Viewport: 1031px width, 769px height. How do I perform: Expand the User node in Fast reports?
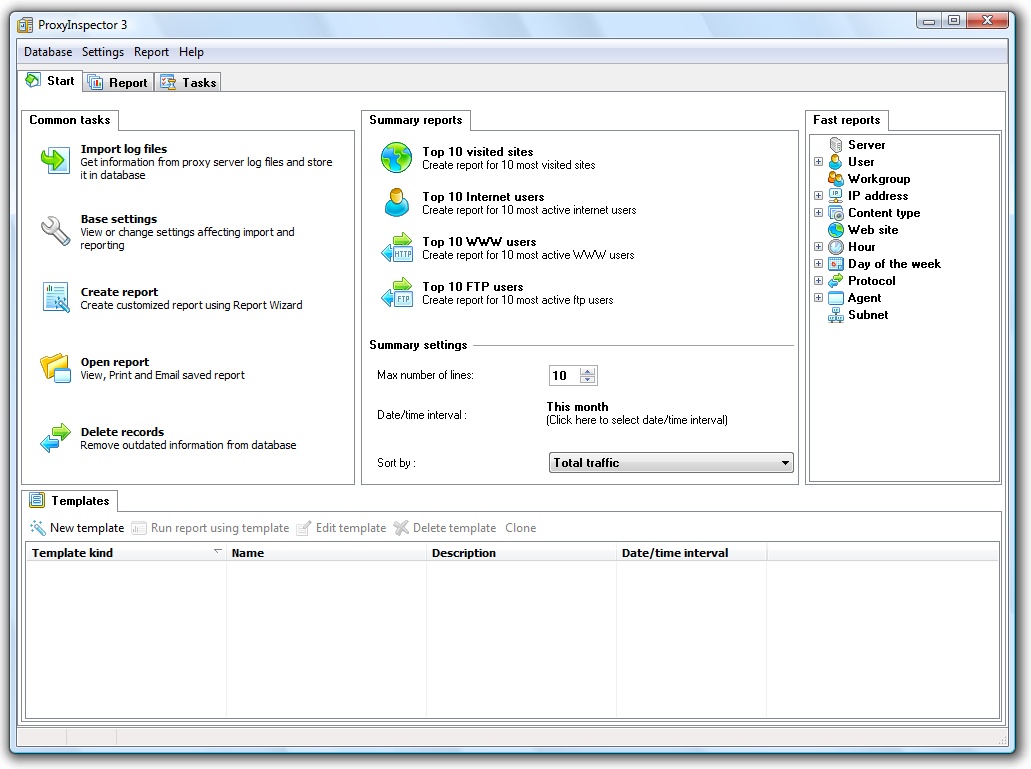[819, 162]
